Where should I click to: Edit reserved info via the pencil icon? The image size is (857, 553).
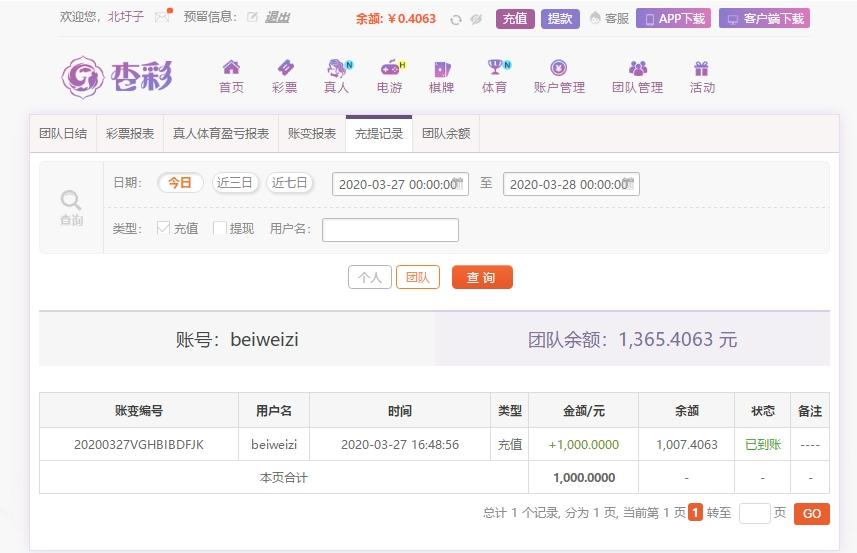click(252, 17)
